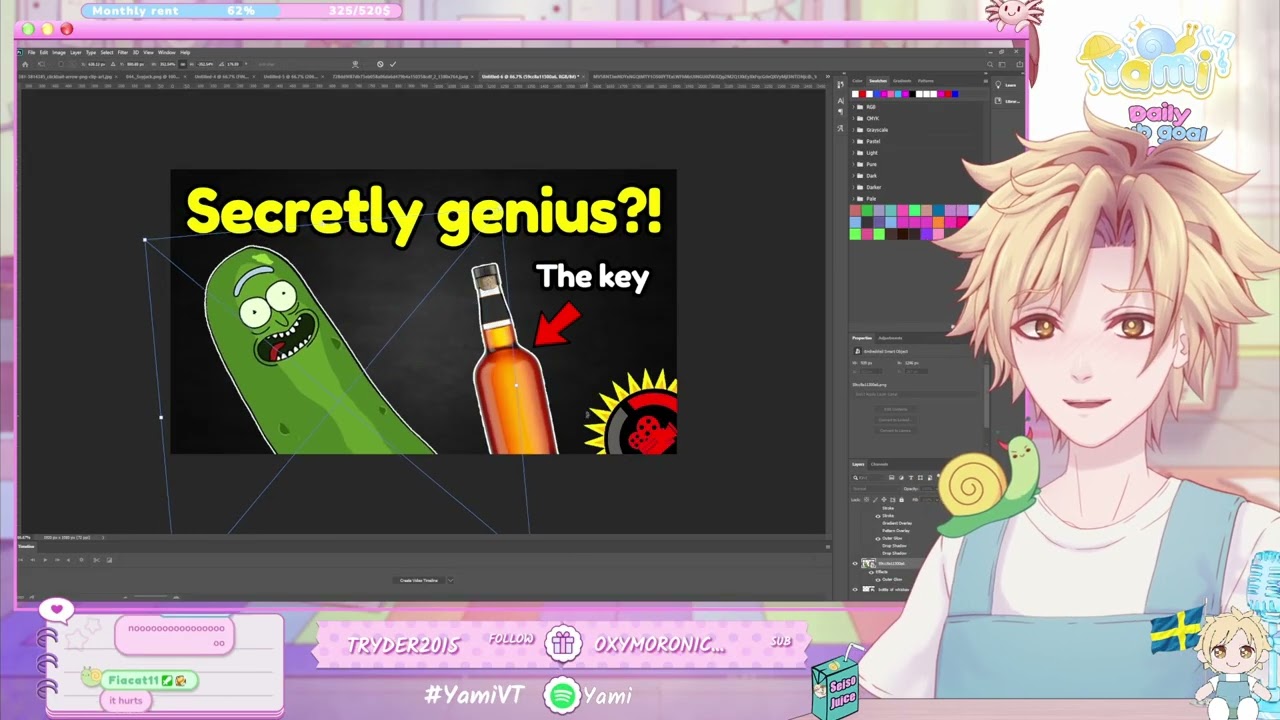Switch to warp mode icon in options bar

355,64
